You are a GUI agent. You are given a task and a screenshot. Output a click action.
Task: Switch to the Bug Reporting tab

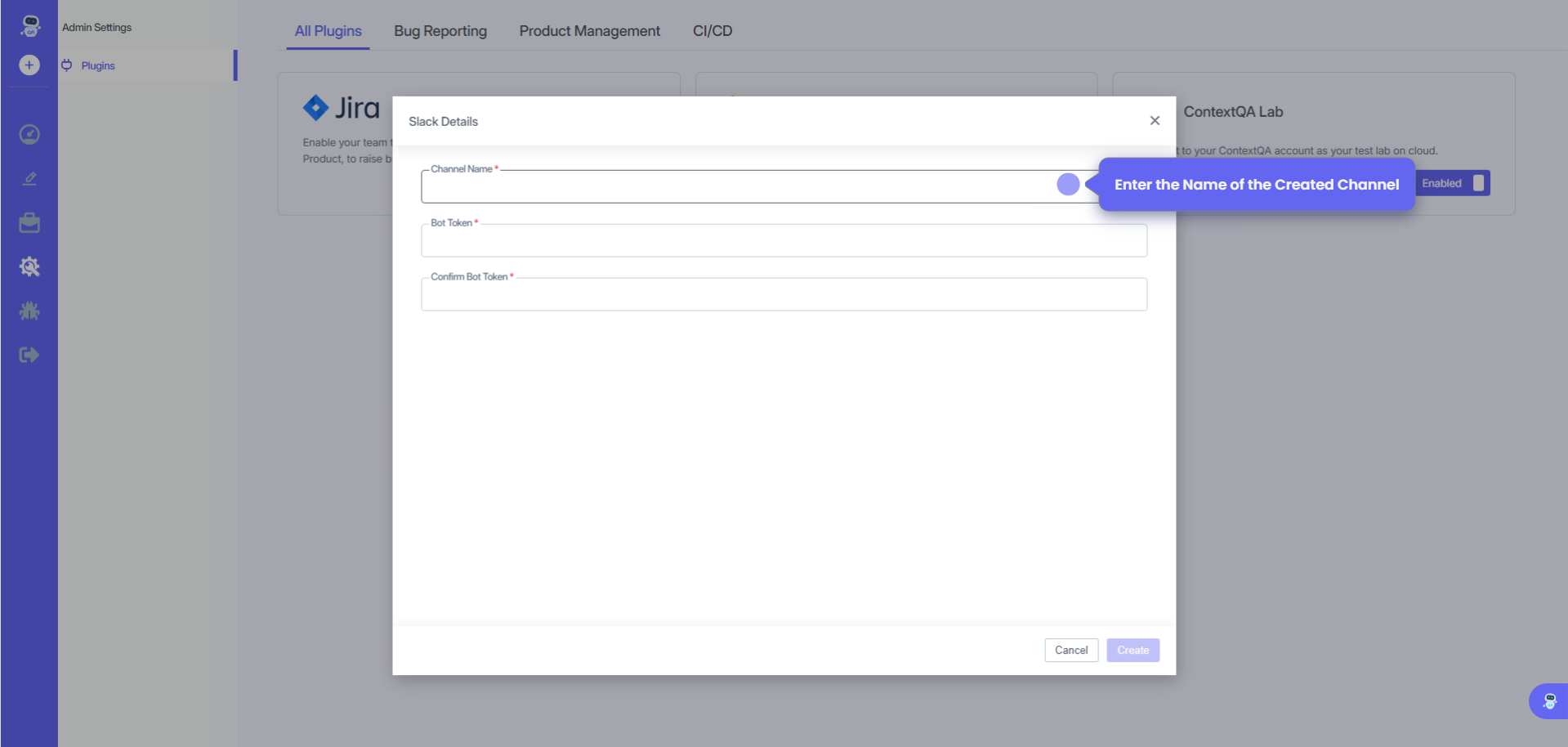(x=440, y=31)
